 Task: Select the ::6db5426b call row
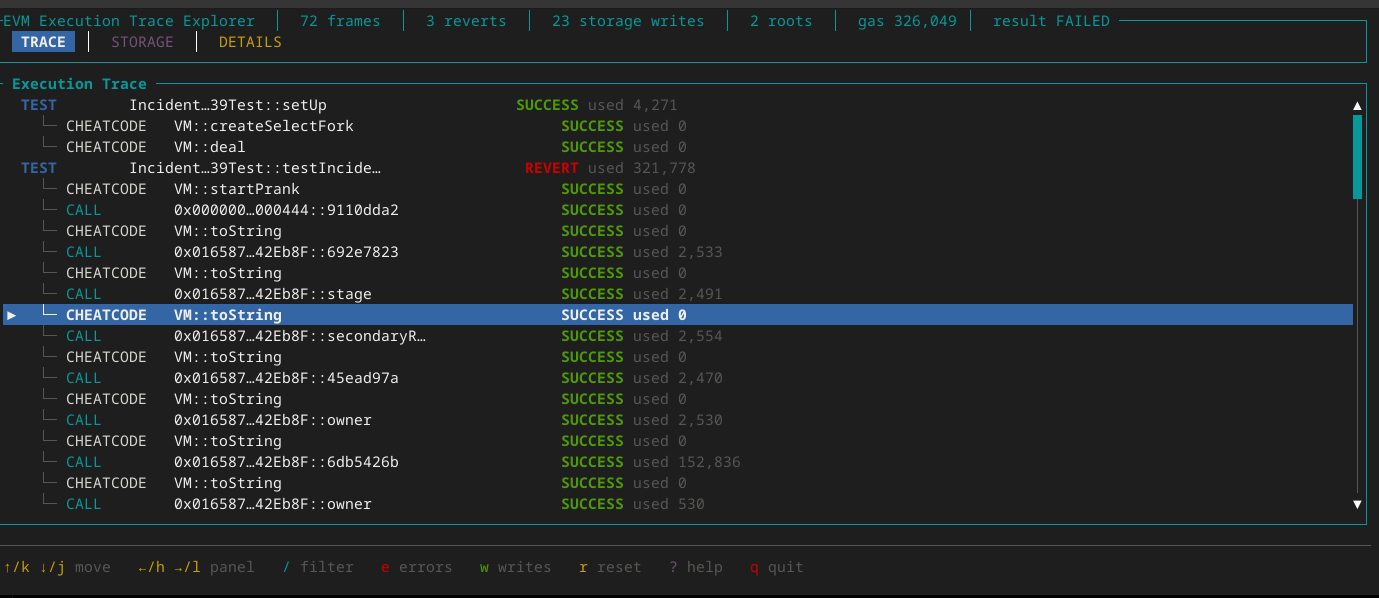point(678,462)
